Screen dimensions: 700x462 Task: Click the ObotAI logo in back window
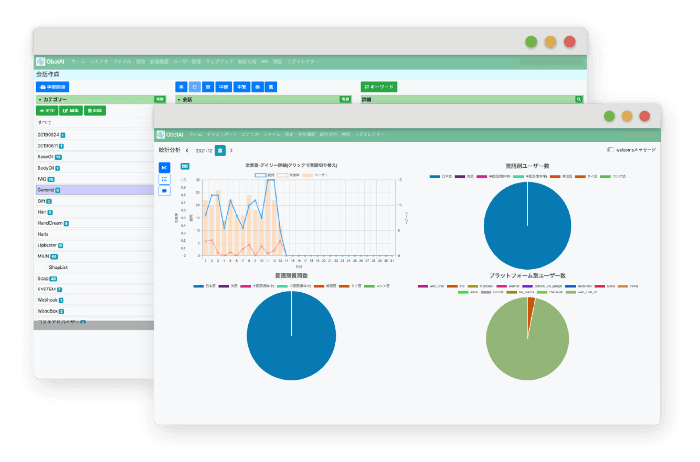coord(50,62)
